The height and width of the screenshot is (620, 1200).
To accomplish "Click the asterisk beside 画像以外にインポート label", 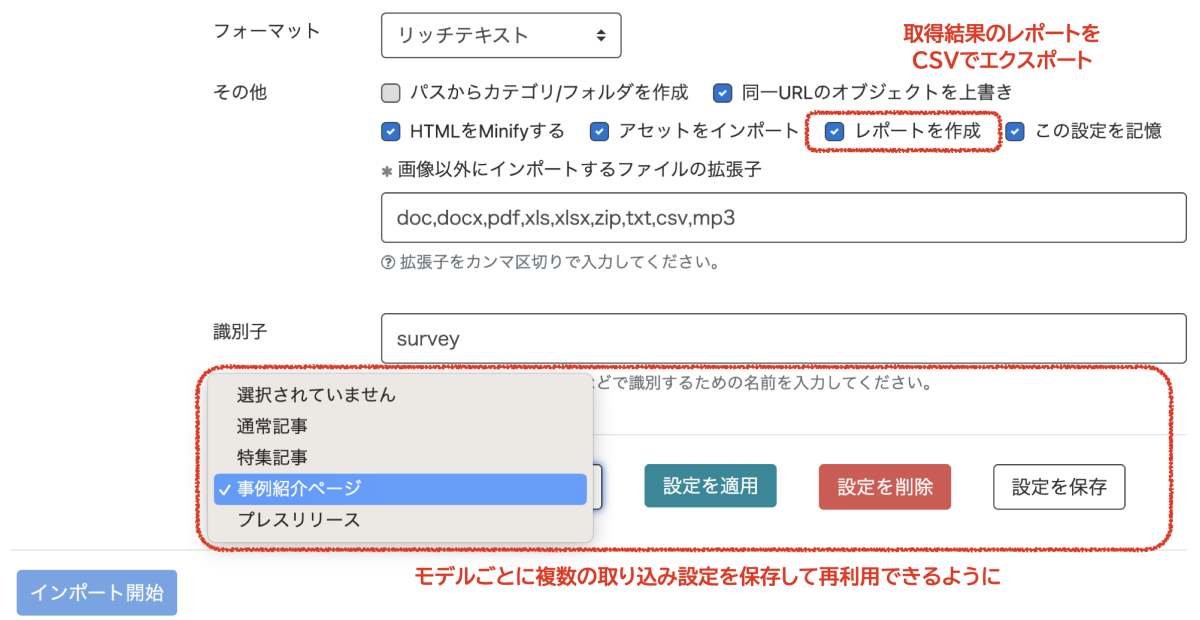I will [x=387, y=171].
